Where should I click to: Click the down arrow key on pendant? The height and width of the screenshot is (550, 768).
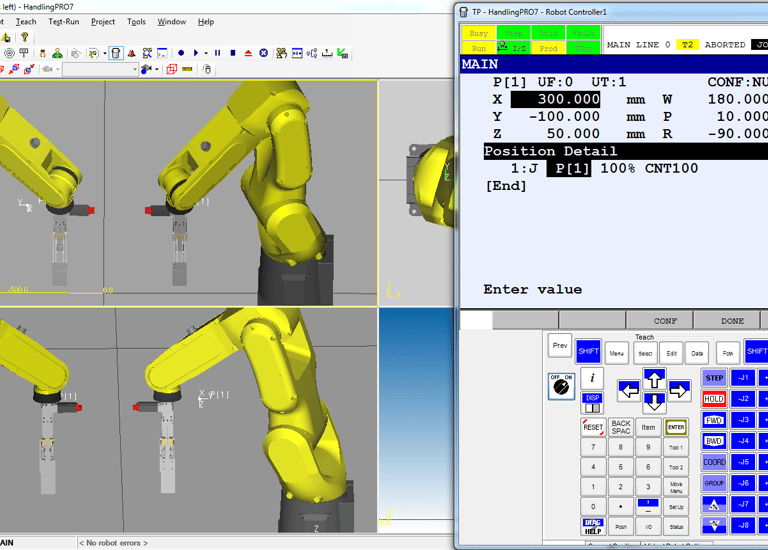tap(654, 402)
